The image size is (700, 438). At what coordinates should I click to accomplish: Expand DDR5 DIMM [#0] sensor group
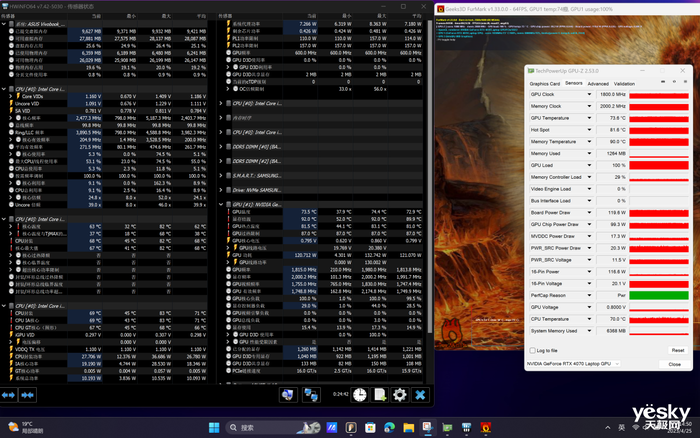pos(221,146)
